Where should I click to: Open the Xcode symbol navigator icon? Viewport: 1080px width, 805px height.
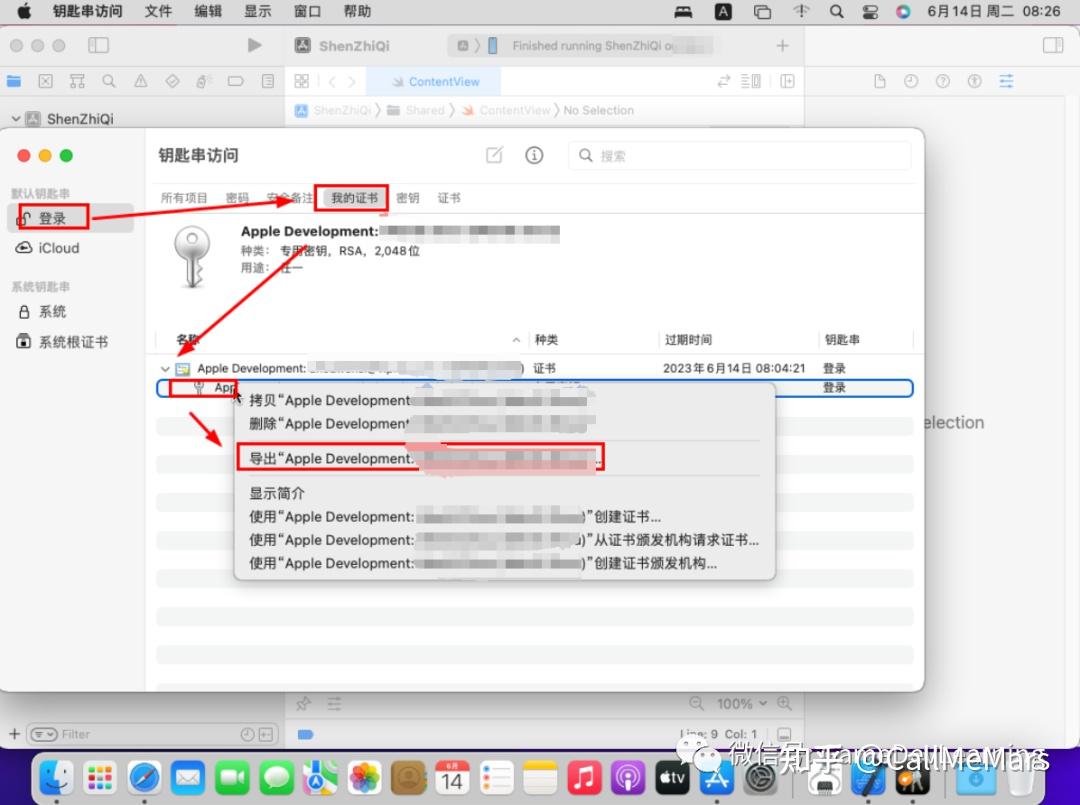pos(77,81)
